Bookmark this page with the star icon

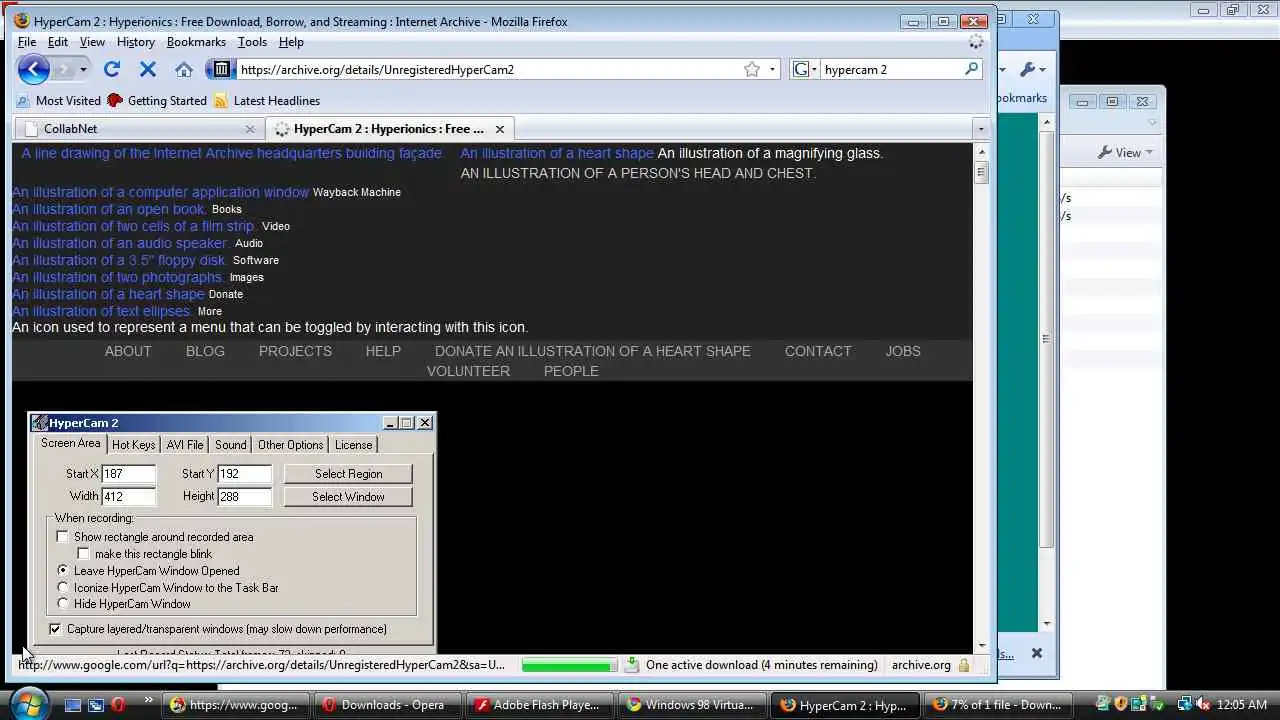pos(752,69)
